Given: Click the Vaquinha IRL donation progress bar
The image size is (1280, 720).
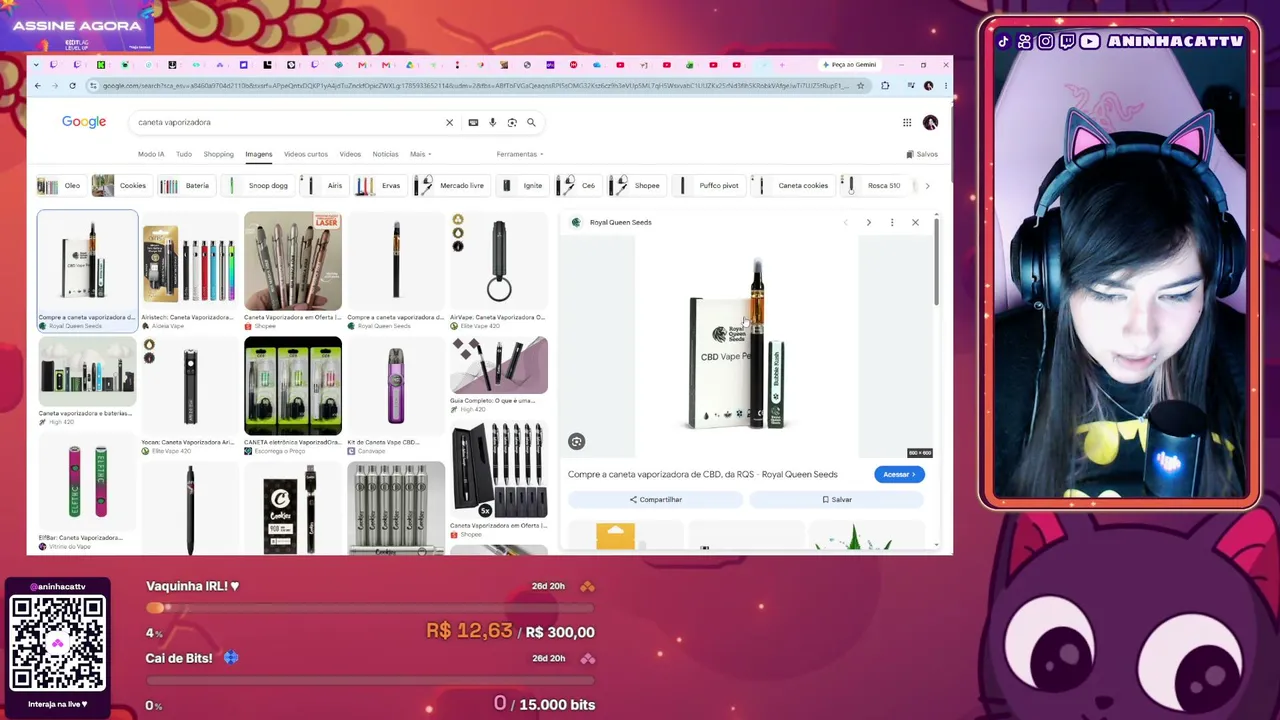Looking at the screenshot, I should [370, 607].
